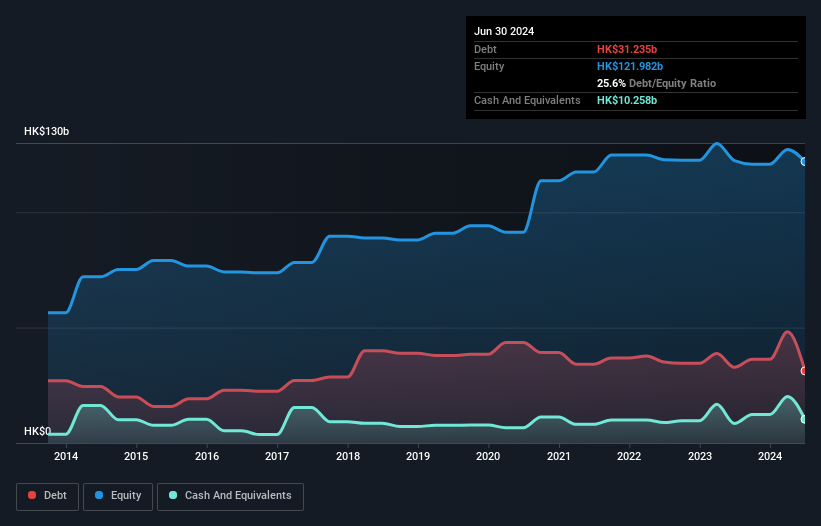Image resolution: width=821 pixels, height=526 pixels.
Task: Click the HK$10.258b cash value
Action: click(x=627, y=100)
